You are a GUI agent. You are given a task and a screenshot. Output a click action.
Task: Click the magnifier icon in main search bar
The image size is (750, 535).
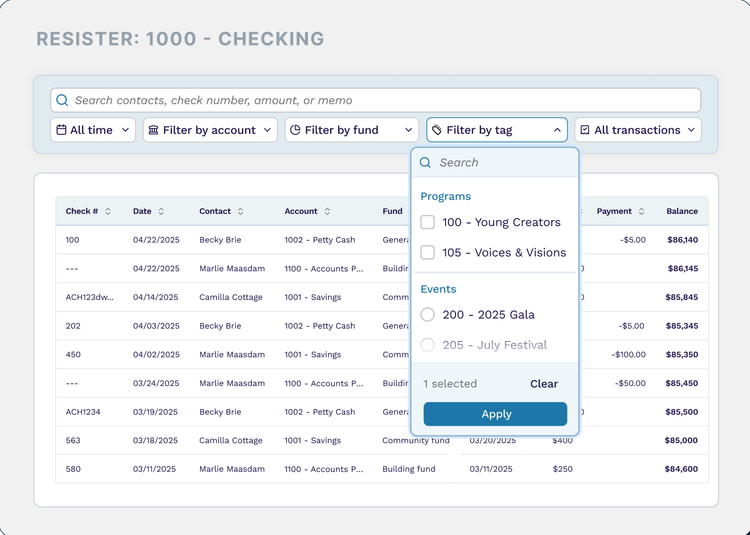tap(62, 101)
